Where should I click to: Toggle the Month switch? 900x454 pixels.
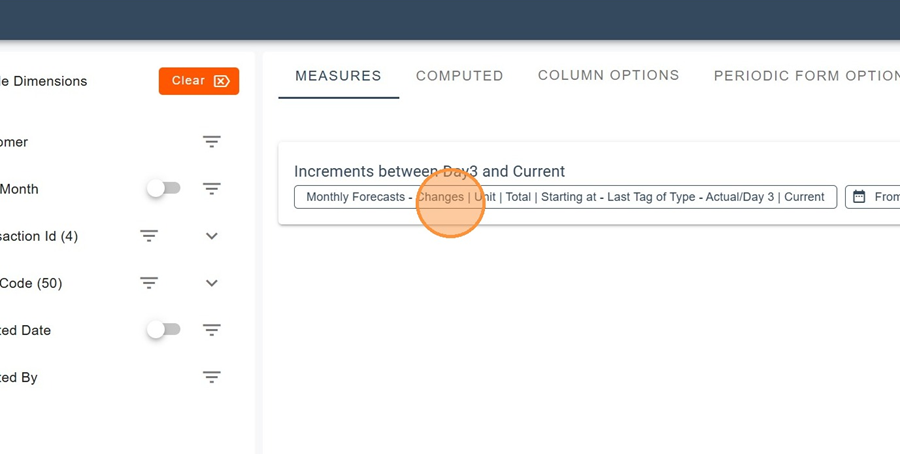tap(163, 189)
